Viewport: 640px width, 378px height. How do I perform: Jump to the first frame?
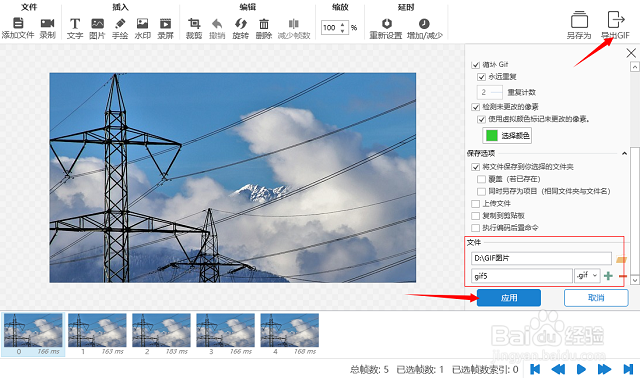535,369
